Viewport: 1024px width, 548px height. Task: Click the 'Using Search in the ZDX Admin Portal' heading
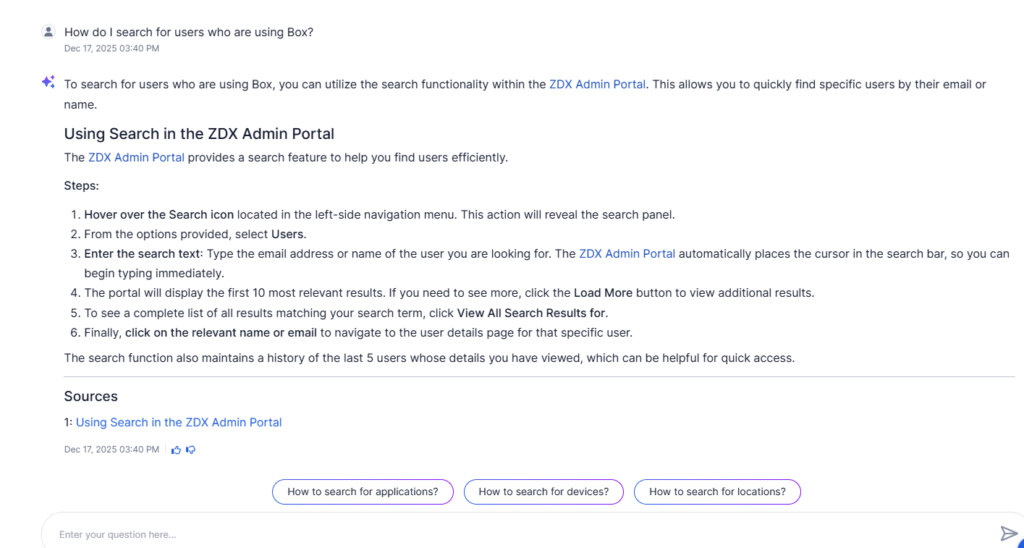[x=199, y=133]
